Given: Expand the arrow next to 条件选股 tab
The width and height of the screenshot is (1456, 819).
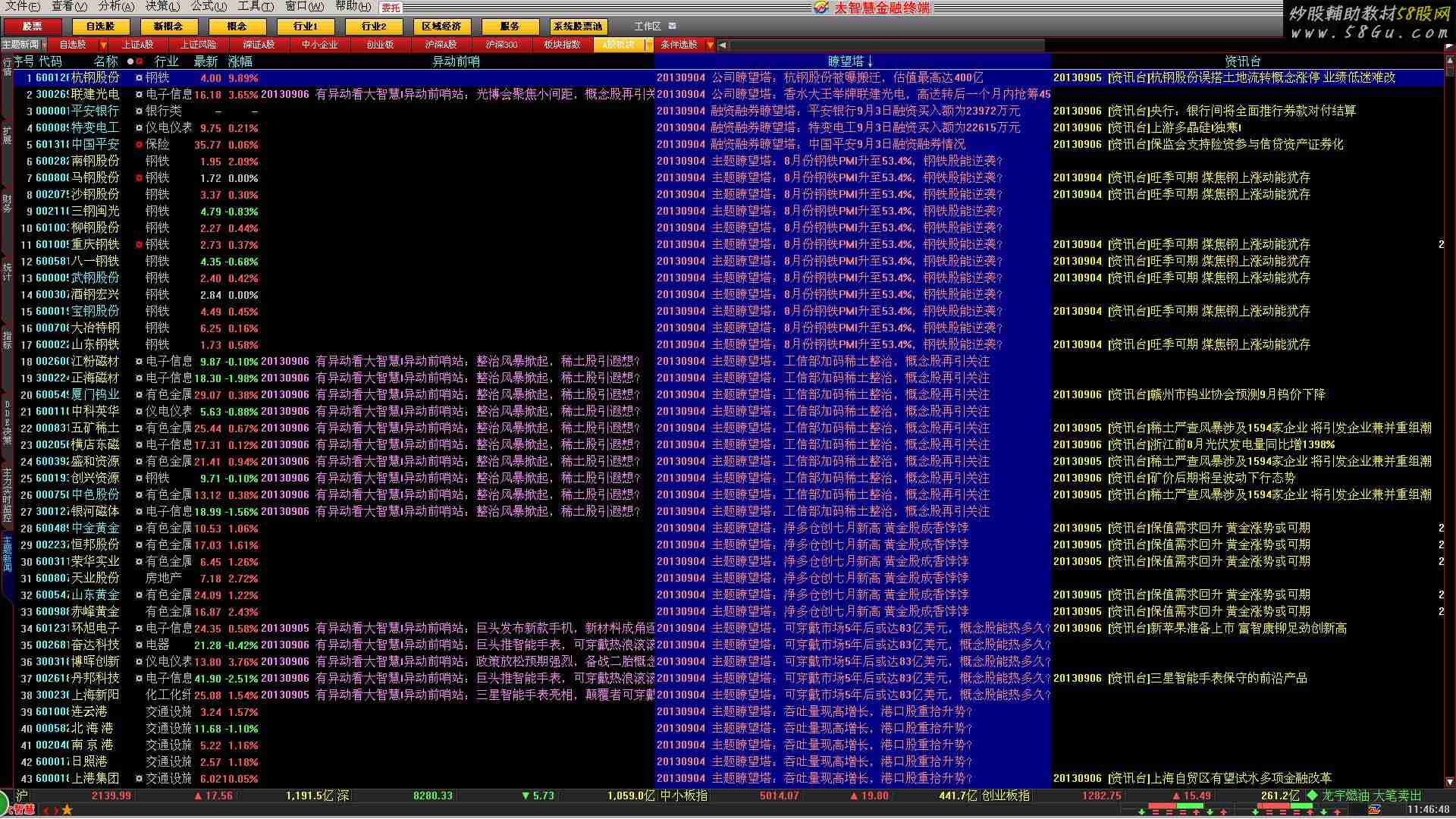Looking at the screenshot, I should tap(711, 45).
